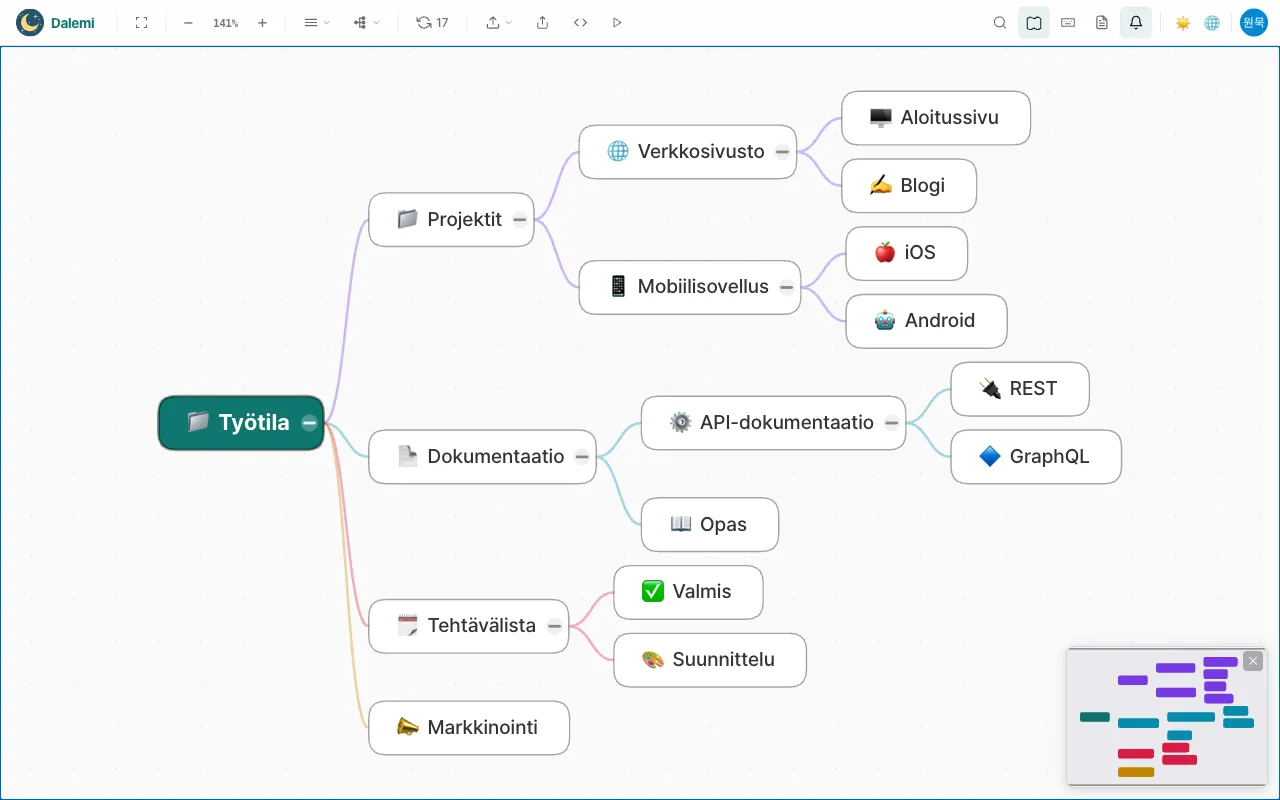Select the Aloitussivu node
1280x800 pixels.
936,118
